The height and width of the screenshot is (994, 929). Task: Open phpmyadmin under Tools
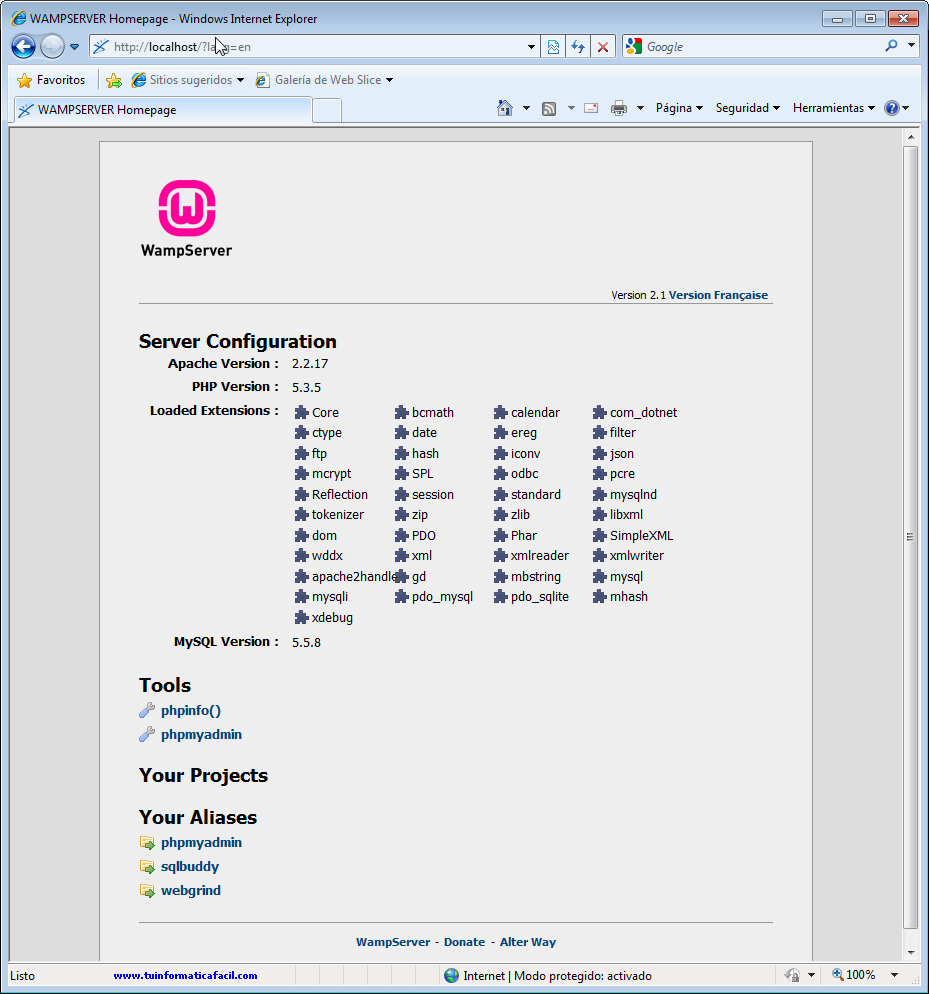point(201,735)
